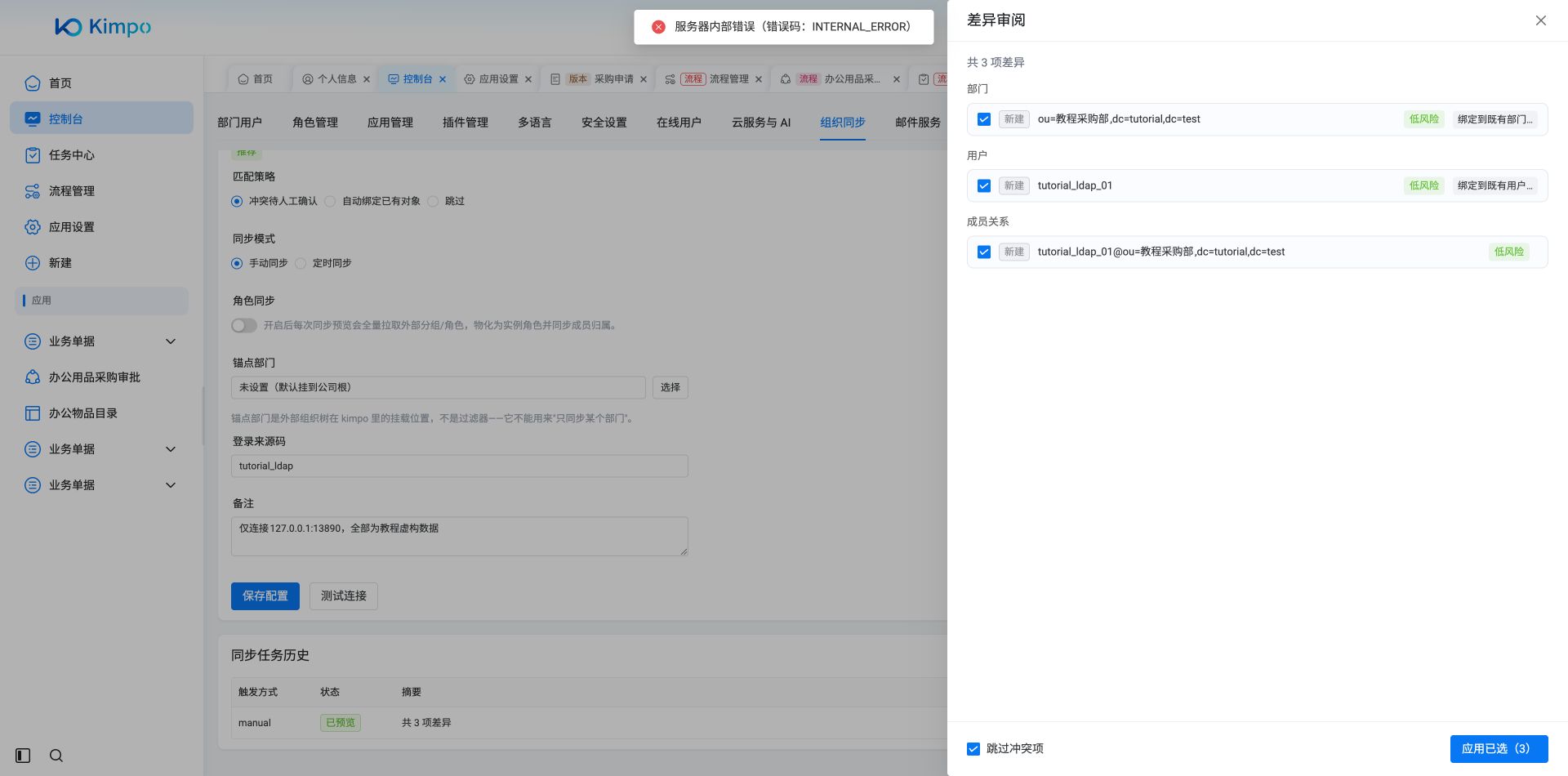Click 选择 button next to 锚点部门
The image size is (1568, 776).
(670, 387)
